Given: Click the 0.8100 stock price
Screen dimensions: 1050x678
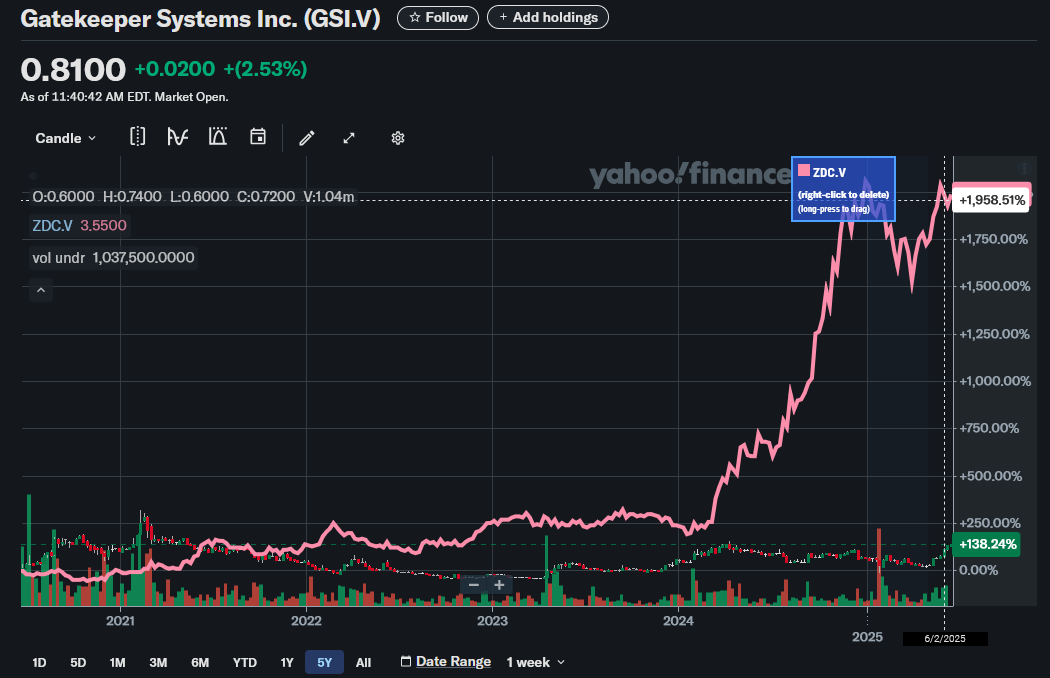Looking at the screenshot, I should tap(73, 70).
